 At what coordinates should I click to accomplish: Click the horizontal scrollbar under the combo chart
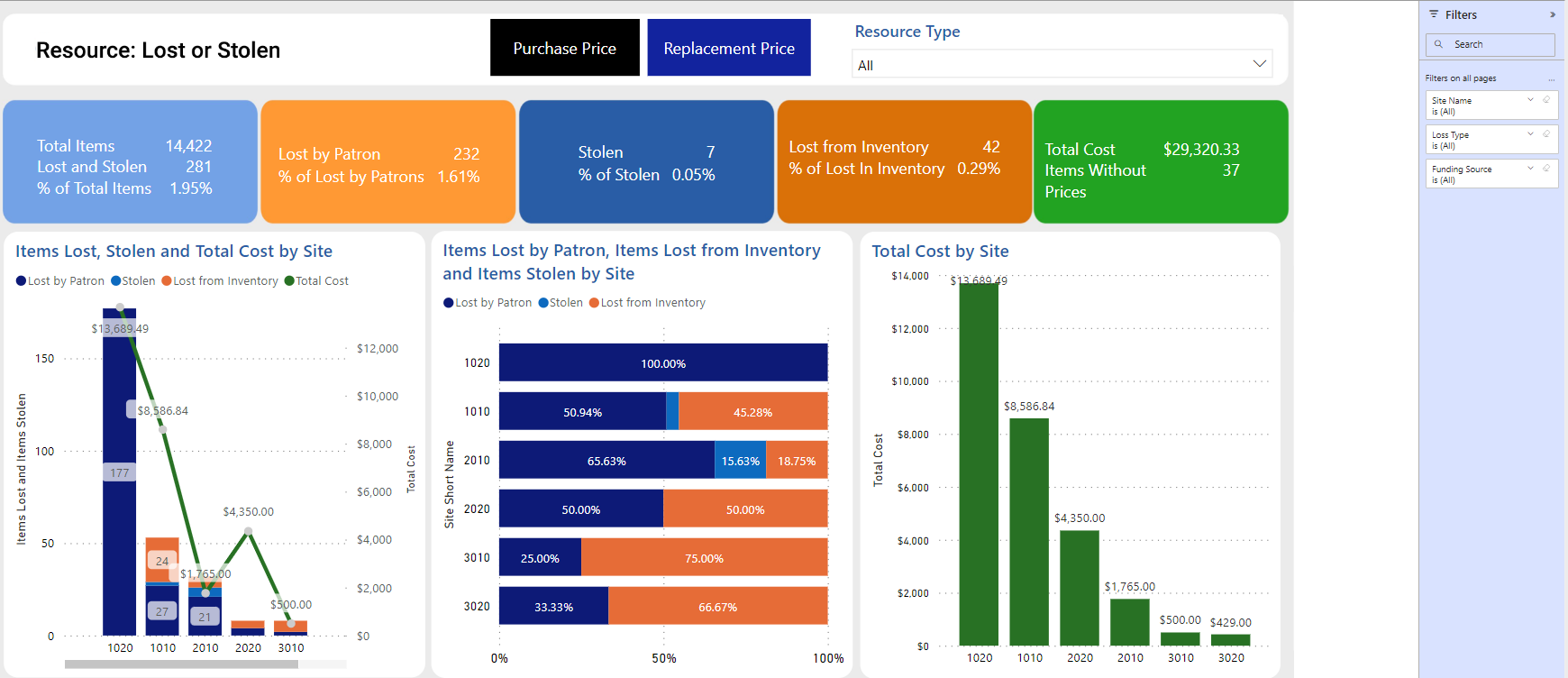point(181,664)
